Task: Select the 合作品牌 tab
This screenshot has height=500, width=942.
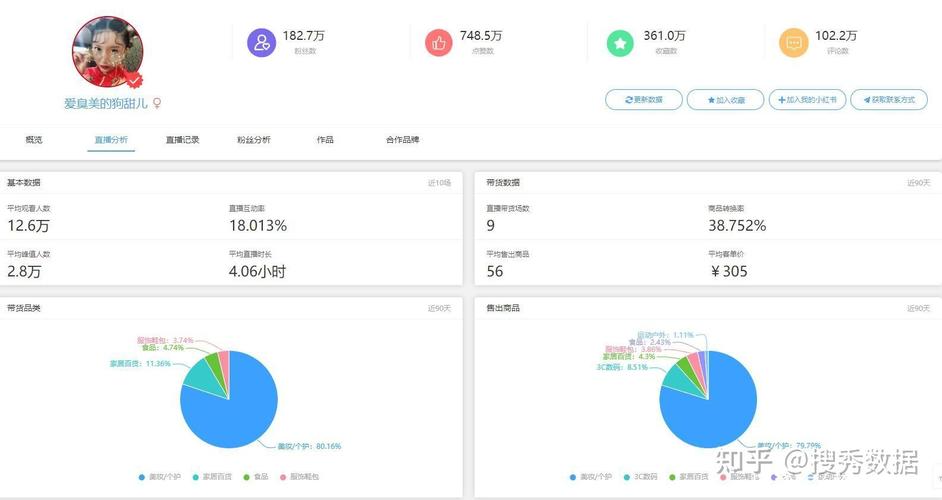Action: 402,140
